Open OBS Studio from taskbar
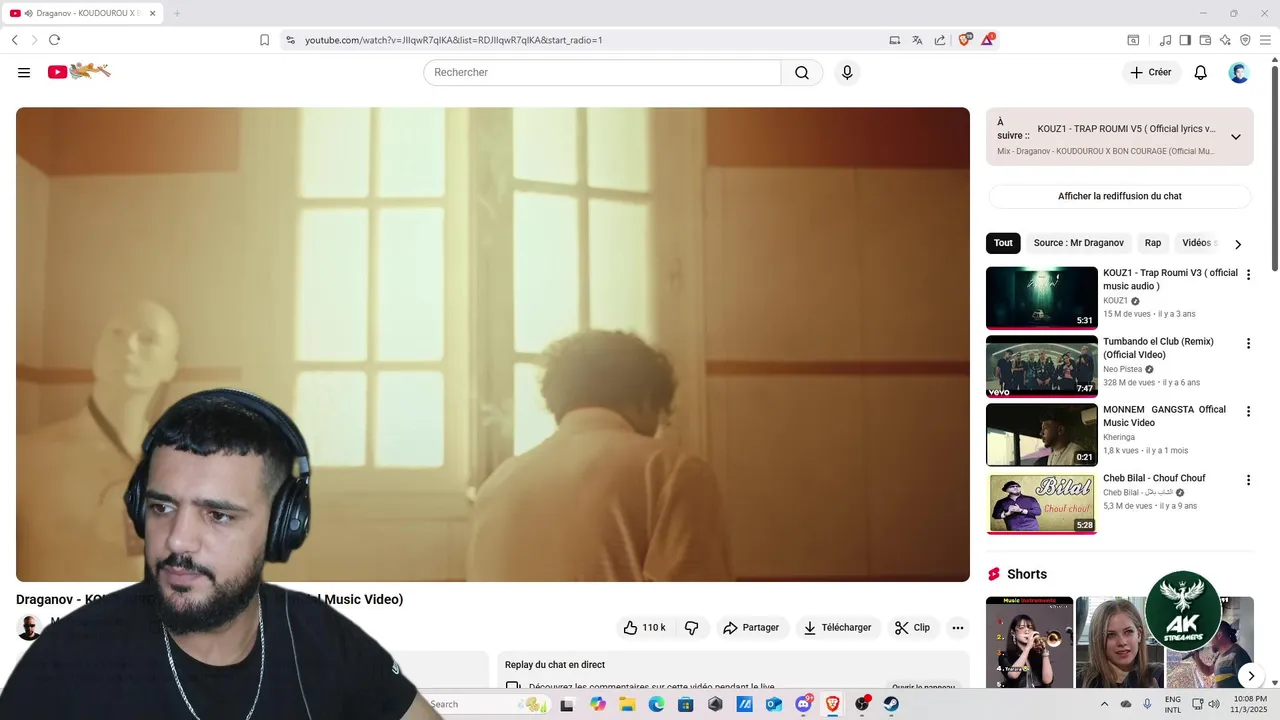 [862, 704]
